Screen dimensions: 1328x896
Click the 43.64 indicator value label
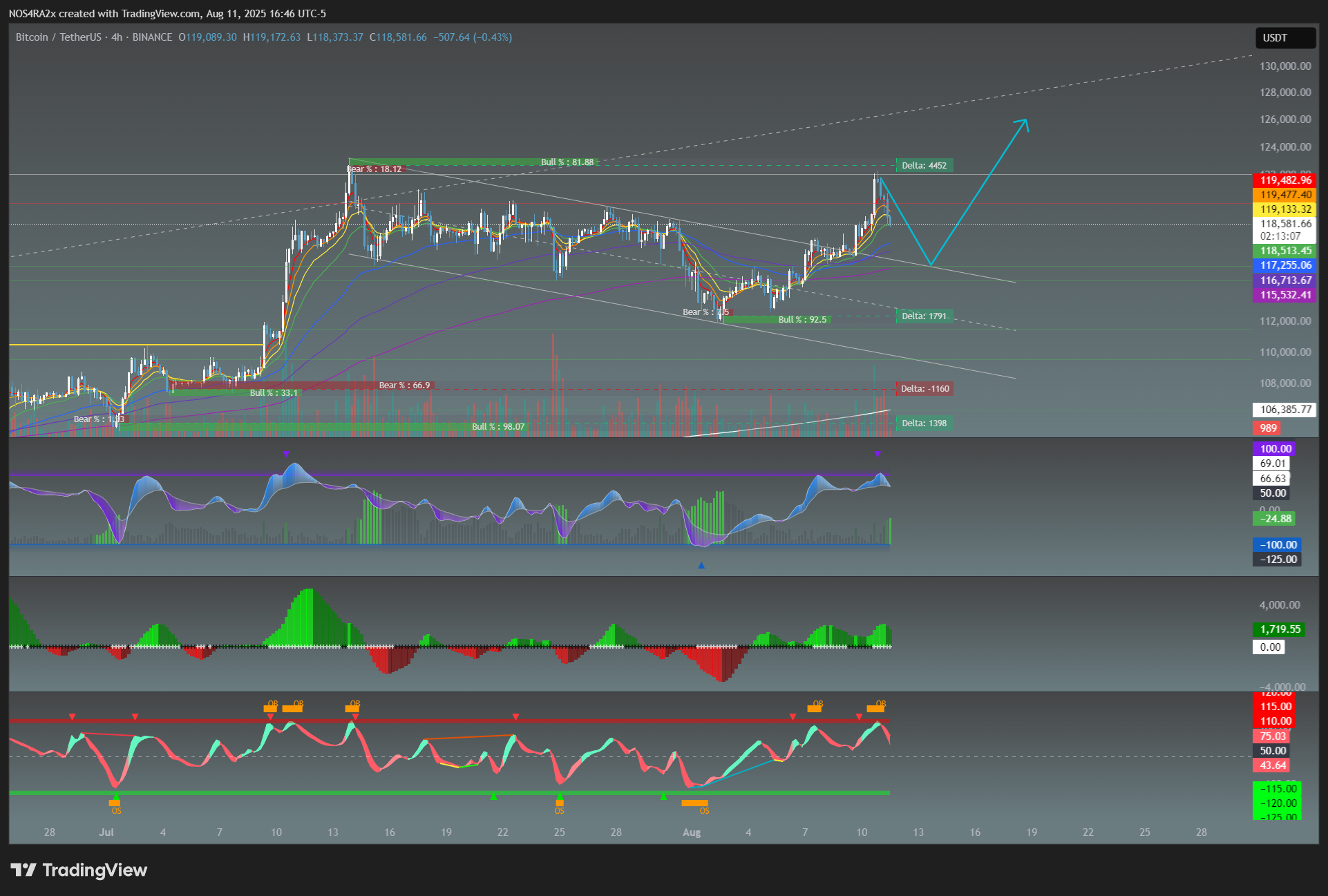1272,765
